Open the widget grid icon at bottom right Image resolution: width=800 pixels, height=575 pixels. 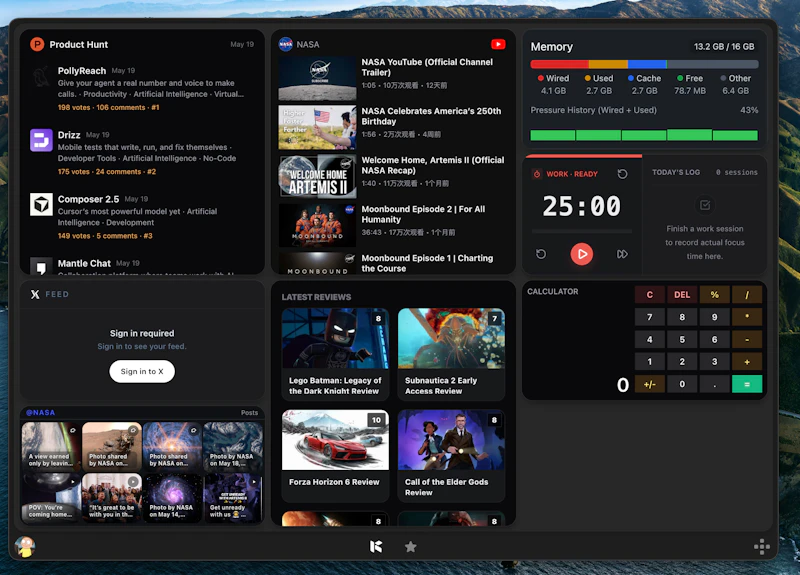click(x=762, y=546)
